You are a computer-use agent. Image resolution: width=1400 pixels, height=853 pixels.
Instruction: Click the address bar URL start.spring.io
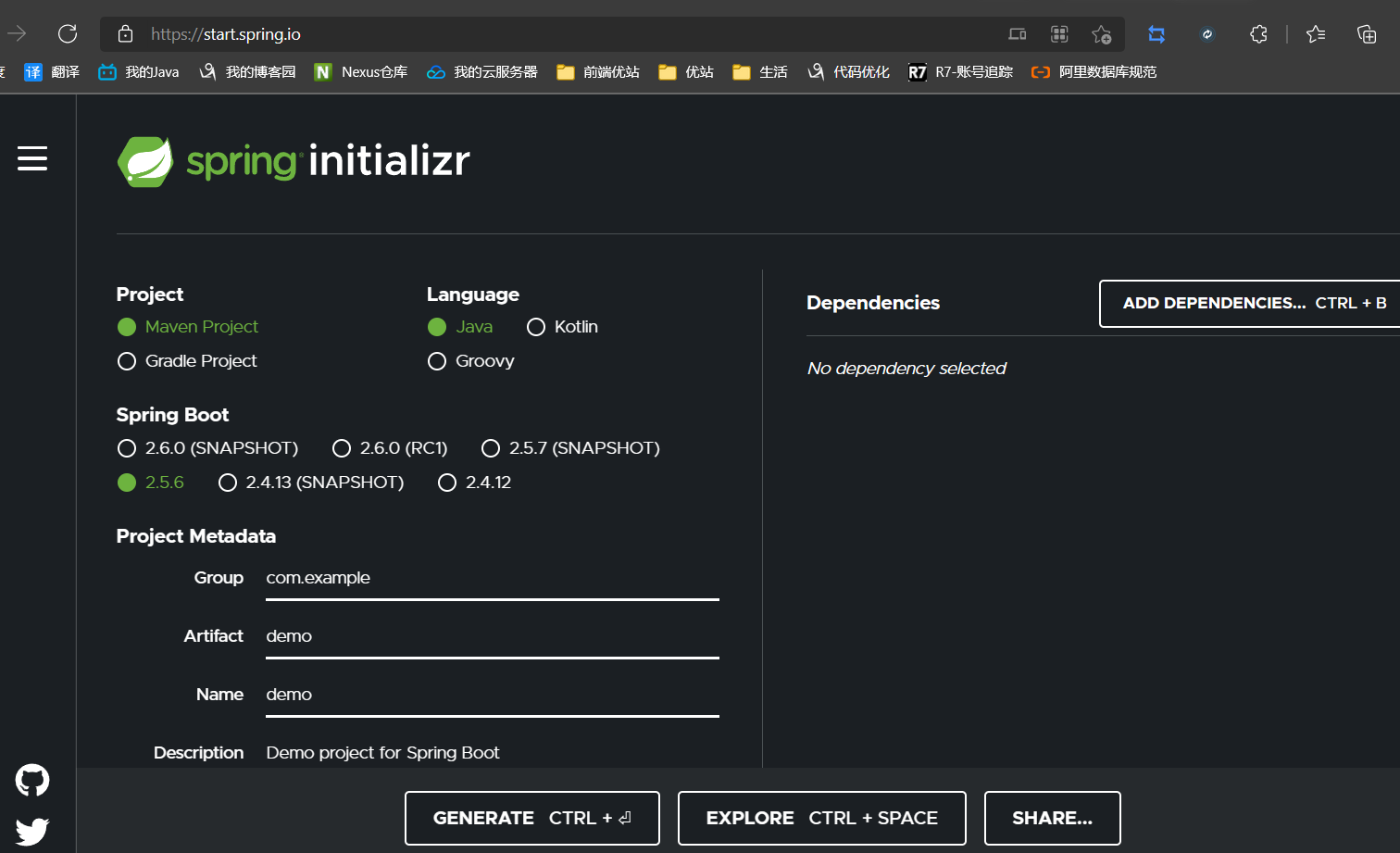pos(226,34)
